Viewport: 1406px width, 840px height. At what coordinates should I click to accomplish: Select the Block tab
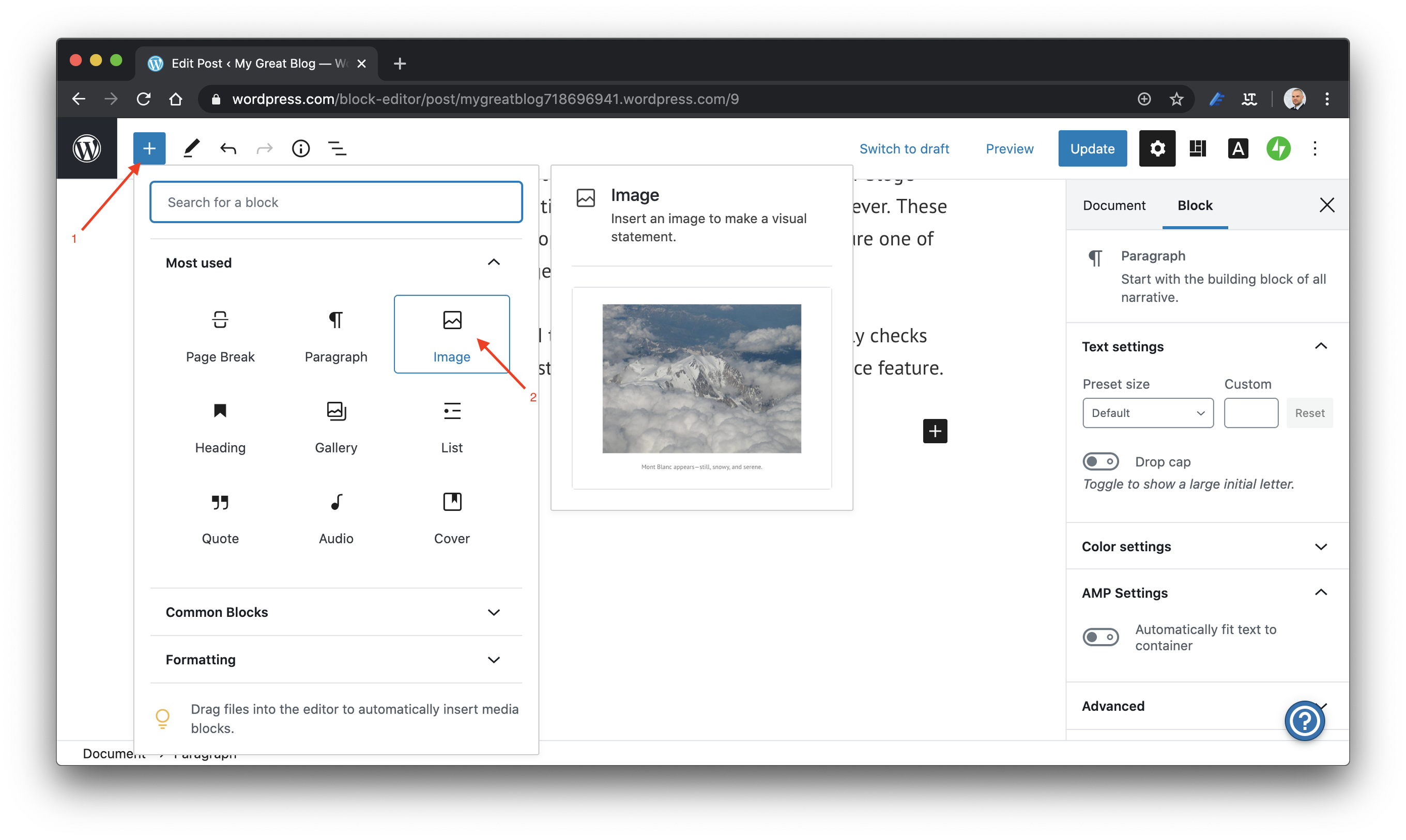(x=1195, y=205)
